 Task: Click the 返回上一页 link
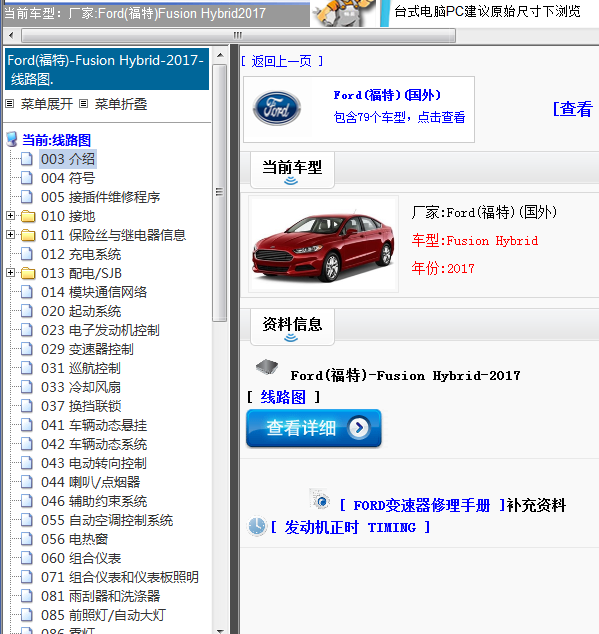pos(282,61)
